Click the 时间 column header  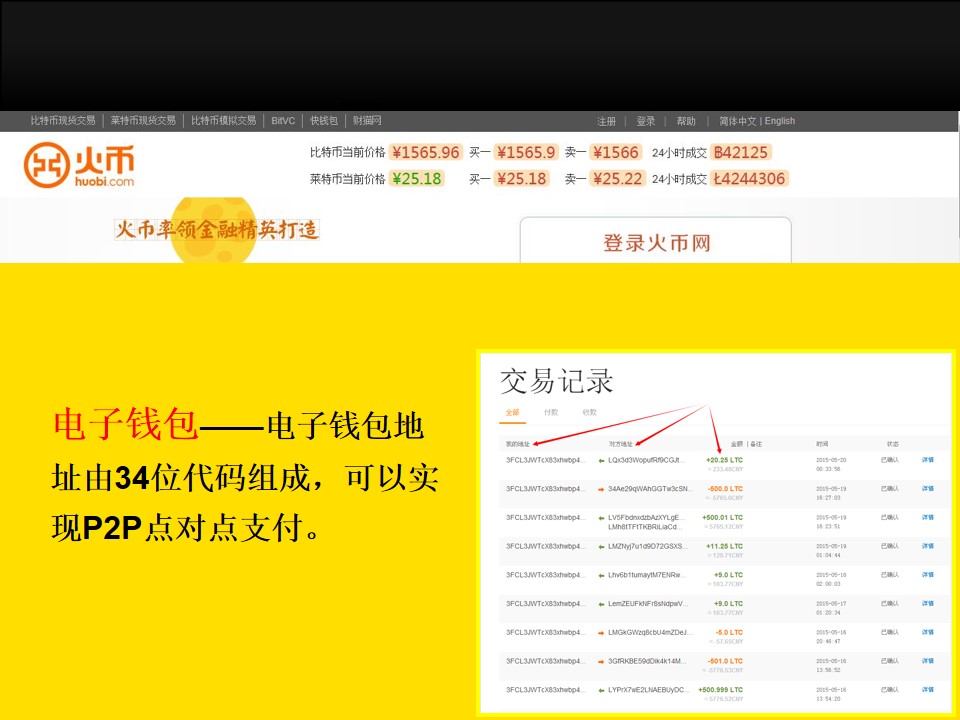[x=822, y=444]
